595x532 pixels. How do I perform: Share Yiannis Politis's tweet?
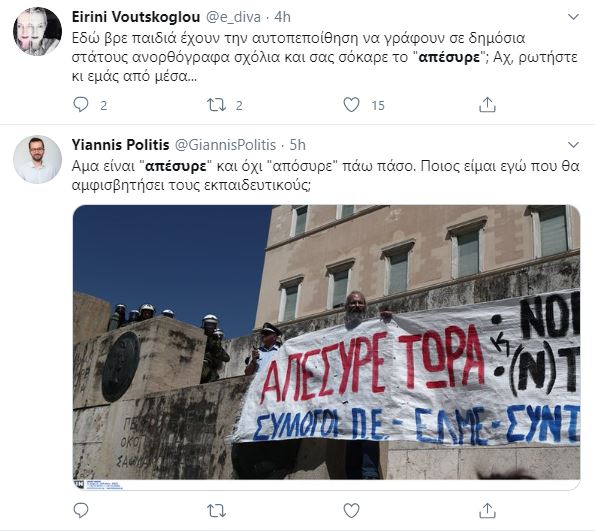487,511
